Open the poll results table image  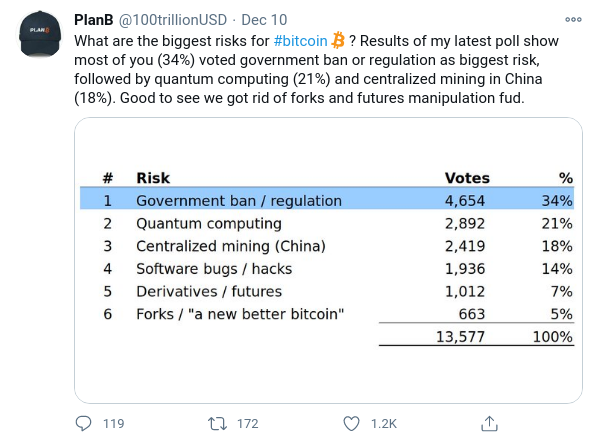click(x=328, y=260)
